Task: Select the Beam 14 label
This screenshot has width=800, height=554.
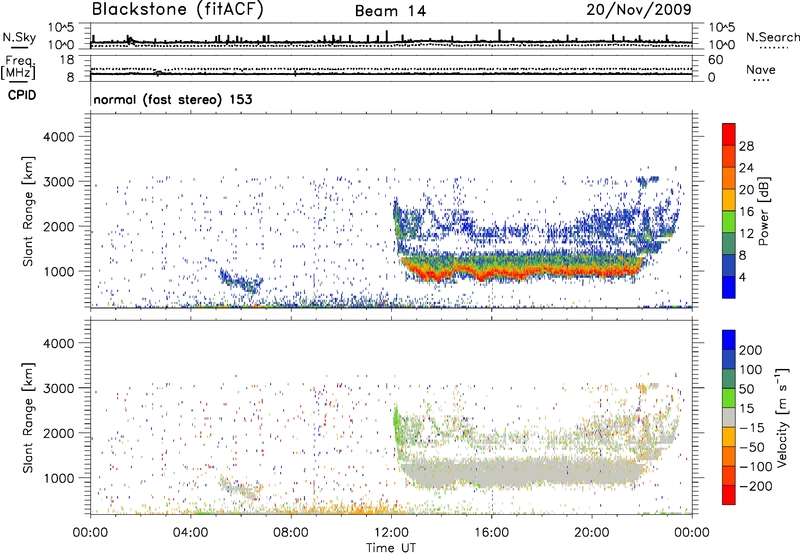Action: tap(390, 11)
